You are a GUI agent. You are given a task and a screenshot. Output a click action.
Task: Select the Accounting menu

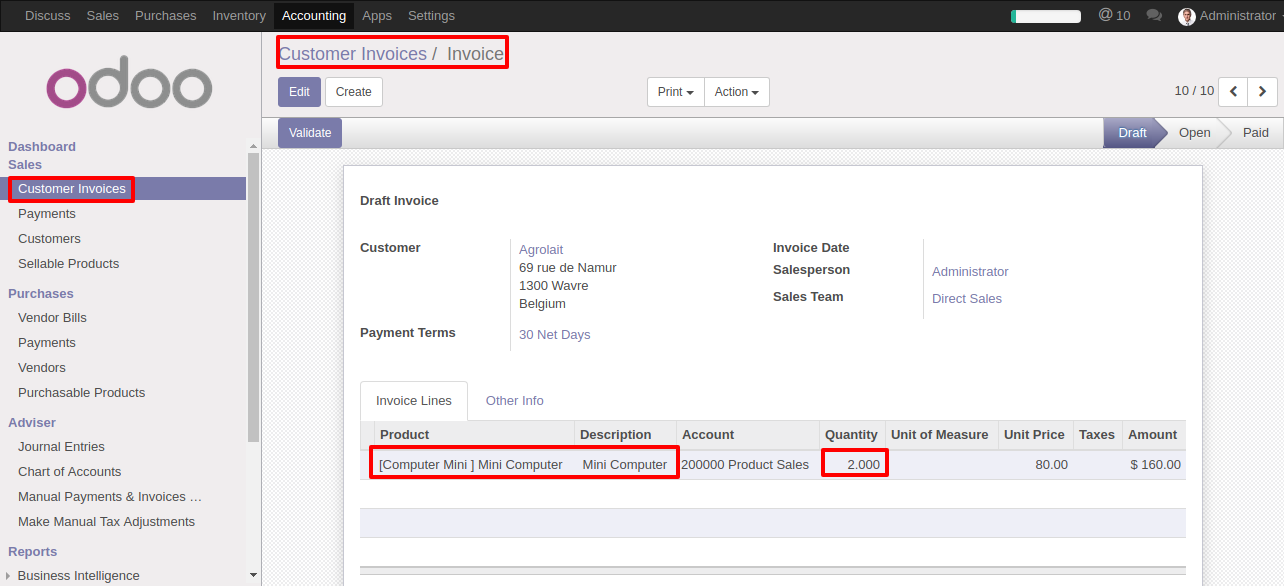coord(314,16)
